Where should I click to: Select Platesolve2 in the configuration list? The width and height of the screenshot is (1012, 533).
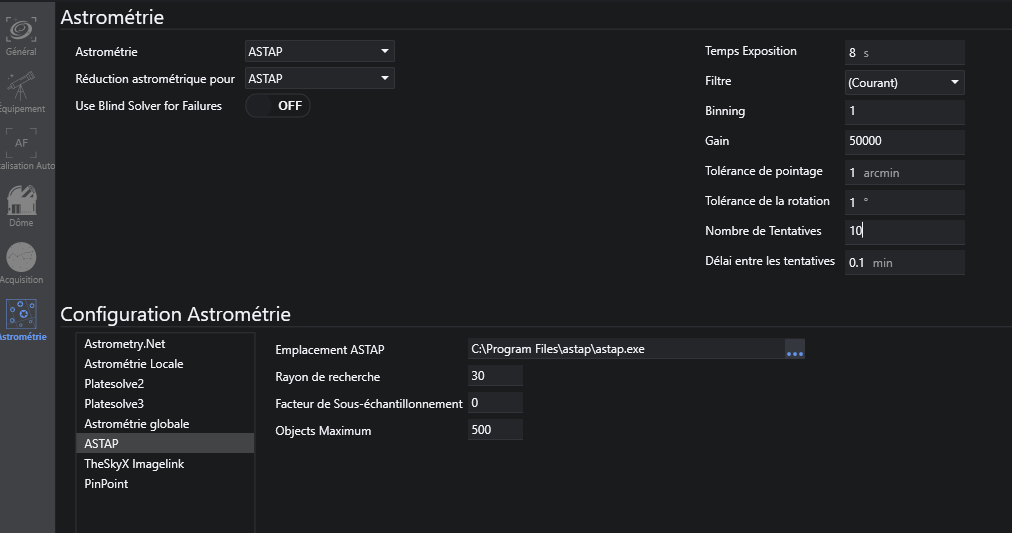click(114, 384)
